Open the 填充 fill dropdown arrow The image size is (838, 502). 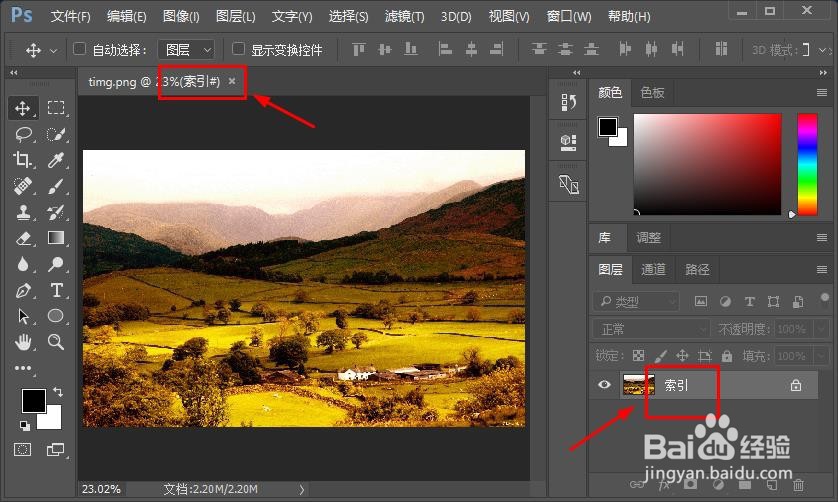click(821, 356)
